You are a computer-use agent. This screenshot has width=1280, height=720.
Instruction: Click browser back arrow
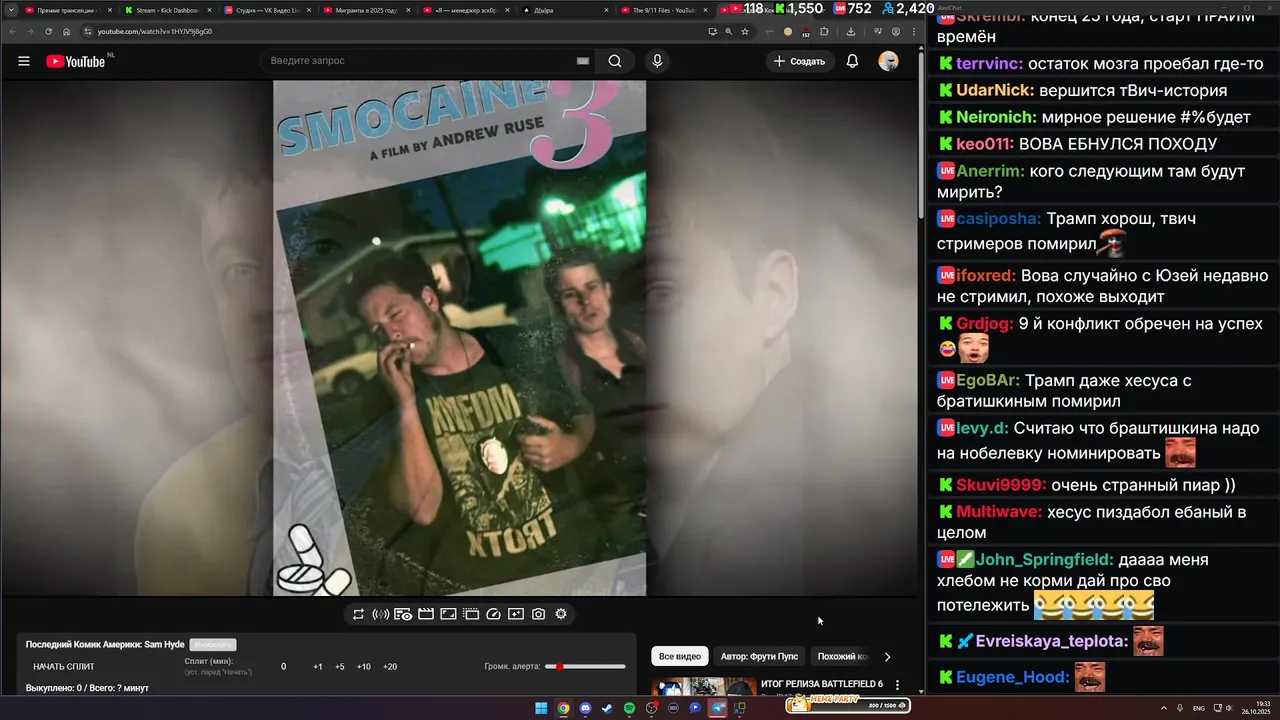[11, 31]
